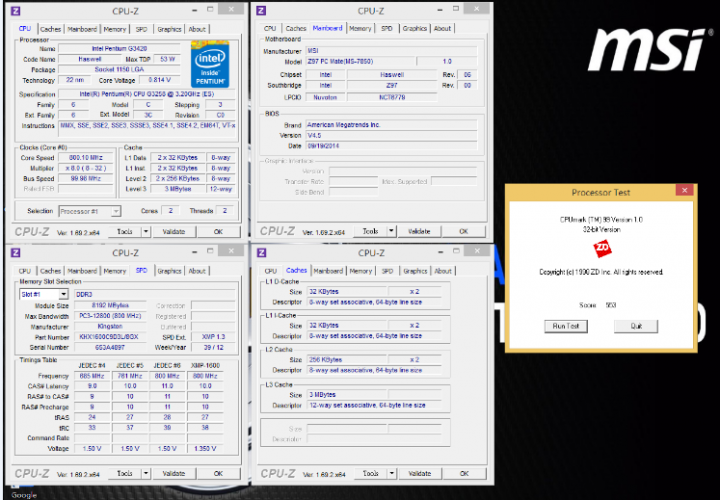The image size is (720, 500).
Task: Click the Code Name value "Haswell" in the CPU window
Action: (x=90, y=59)
